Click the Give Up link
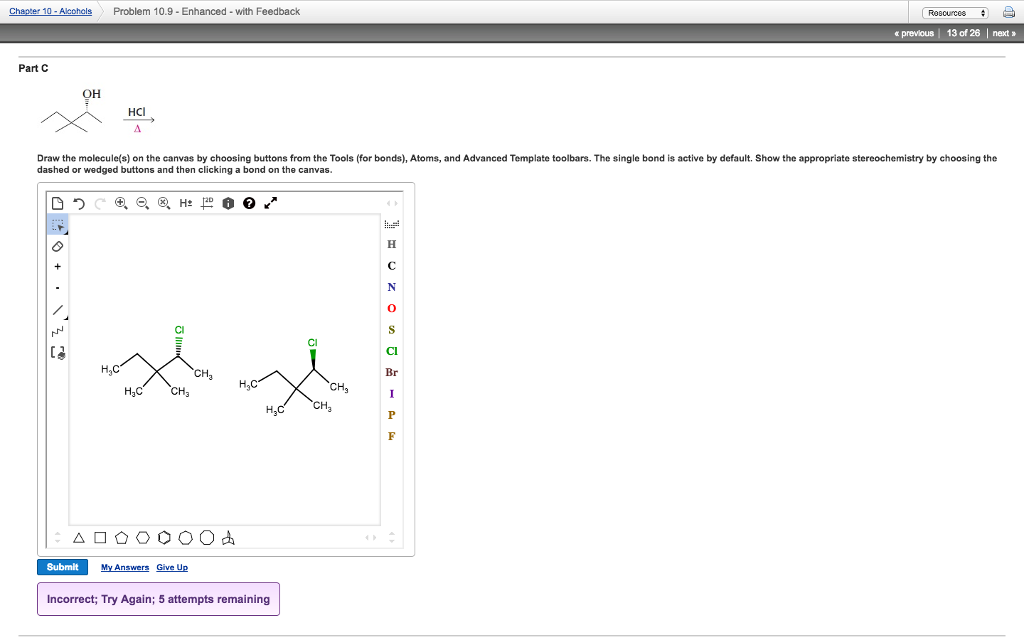The height and width of the screenshot is (640, 1024). (x=171, y=567)
